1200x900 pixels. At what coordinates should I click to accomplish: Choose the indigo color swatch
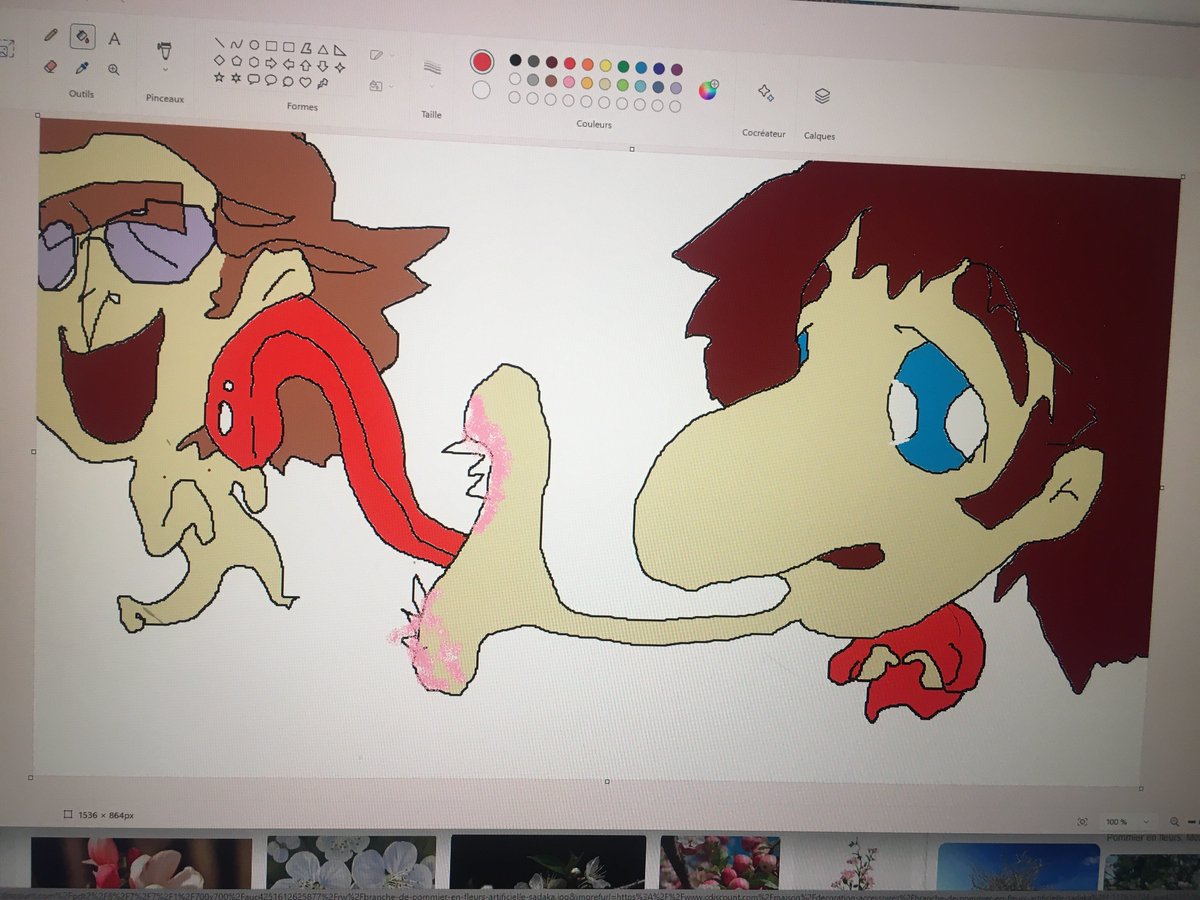click(659, 68)
